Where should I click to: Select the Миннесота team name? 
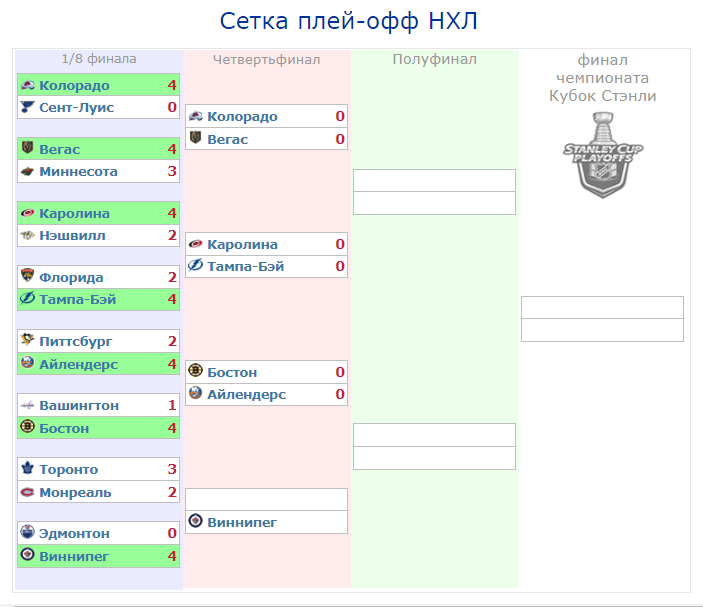point(78,172)
